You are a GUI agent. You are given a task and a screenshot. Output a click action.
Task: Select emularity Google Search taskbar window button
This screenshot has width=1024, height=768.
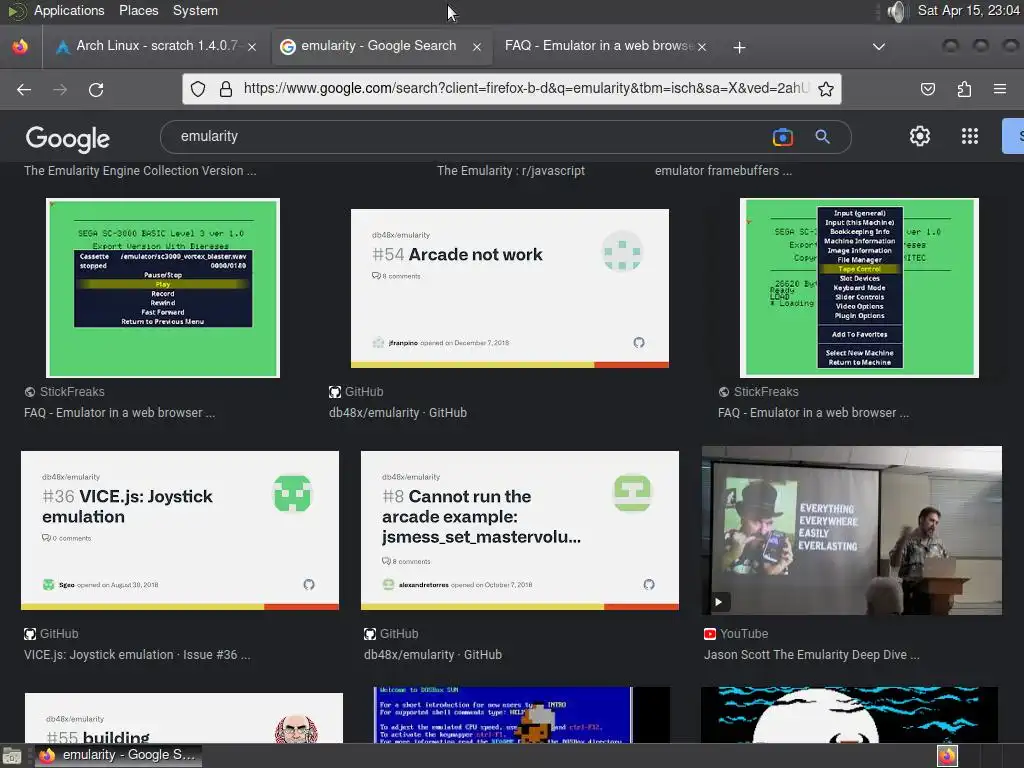pos(118,756)
